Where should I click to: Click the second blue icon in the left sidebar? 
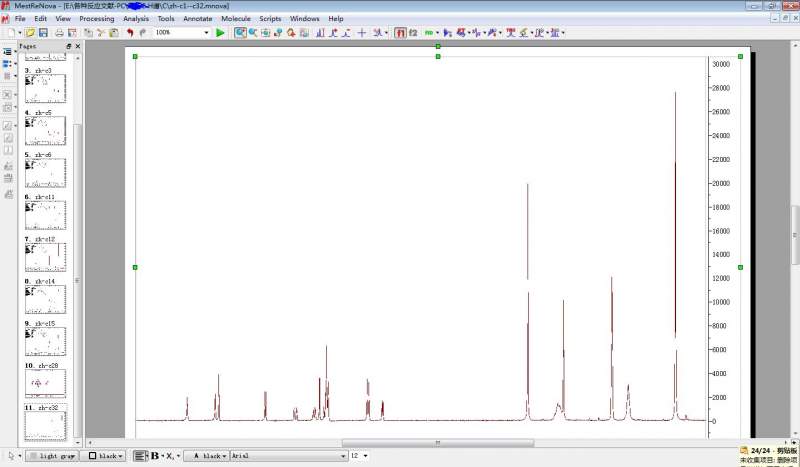click(7, 64)
